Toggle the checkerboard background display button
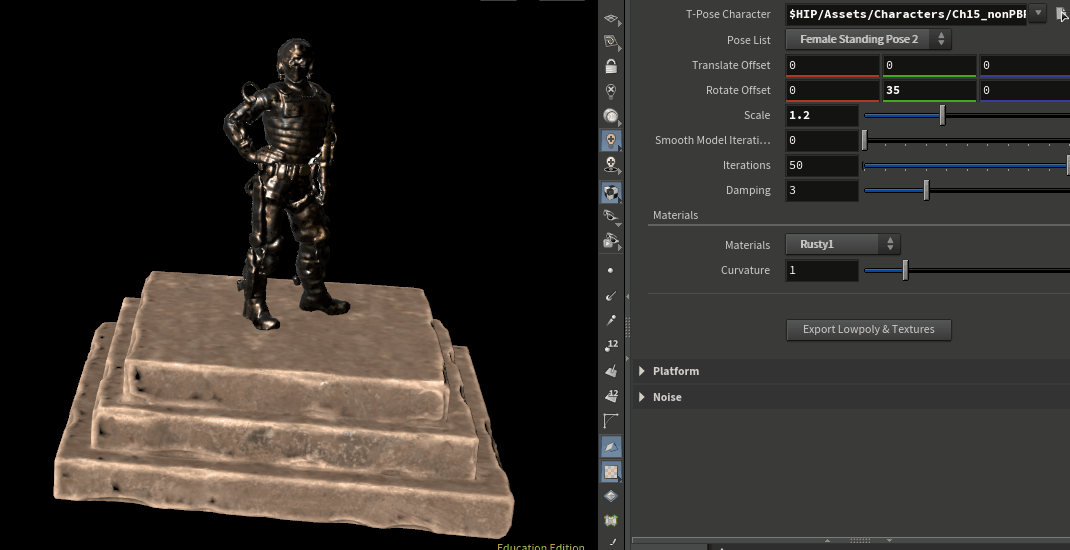 (x=611, y=471)
